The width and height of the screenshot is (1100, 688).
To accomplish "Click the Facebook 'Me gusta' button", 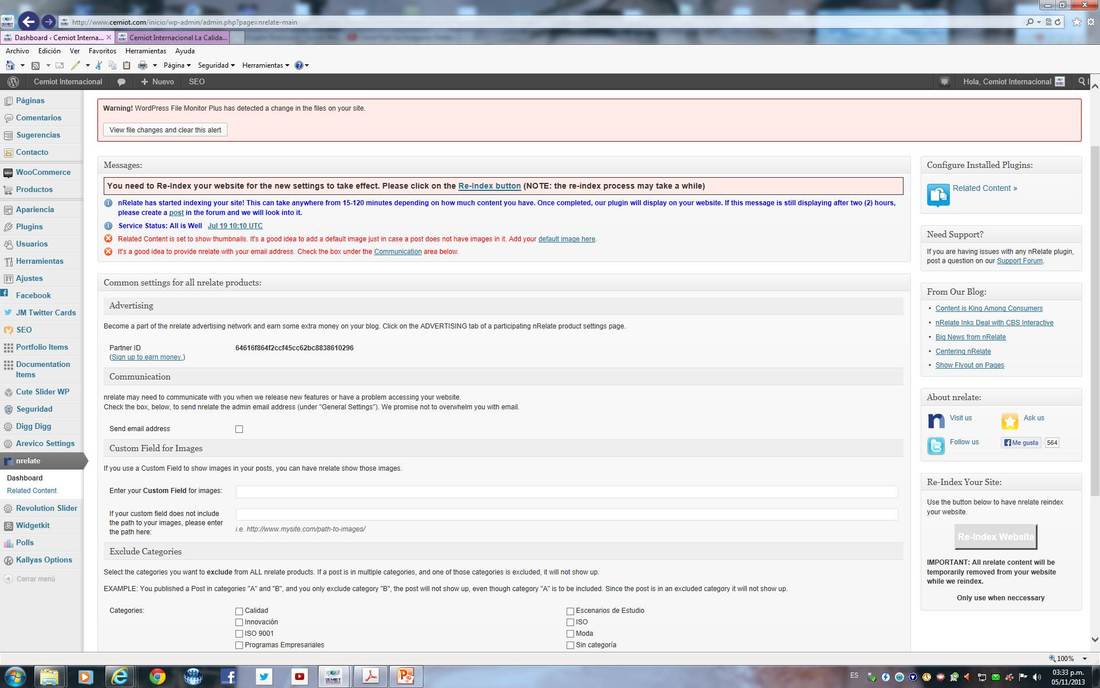I will click(x=1021, y=443).
